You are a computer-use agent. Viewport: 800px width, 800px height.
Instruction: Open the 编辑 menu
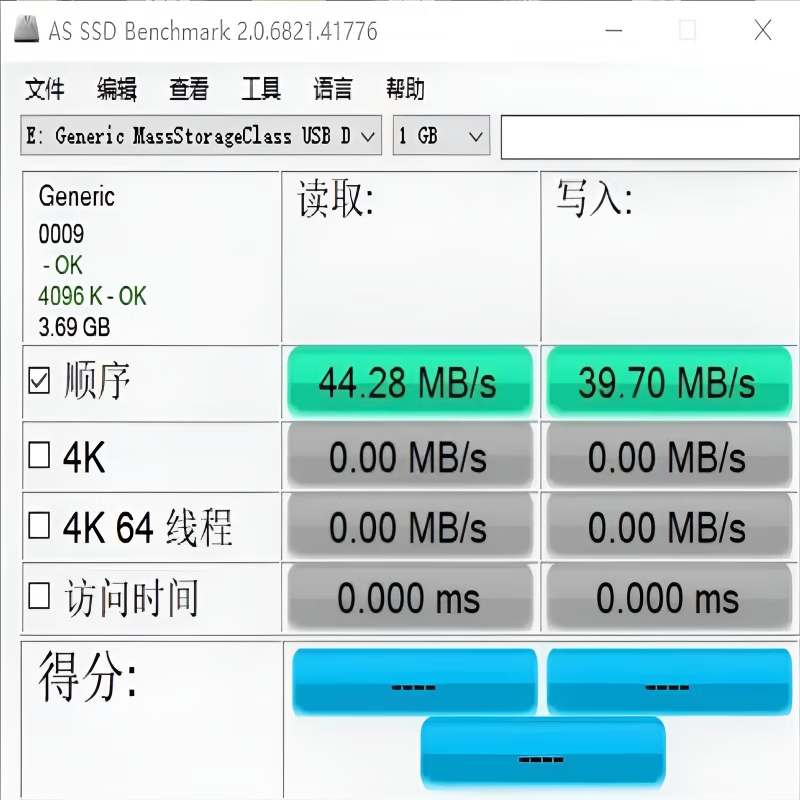[117, 89]
